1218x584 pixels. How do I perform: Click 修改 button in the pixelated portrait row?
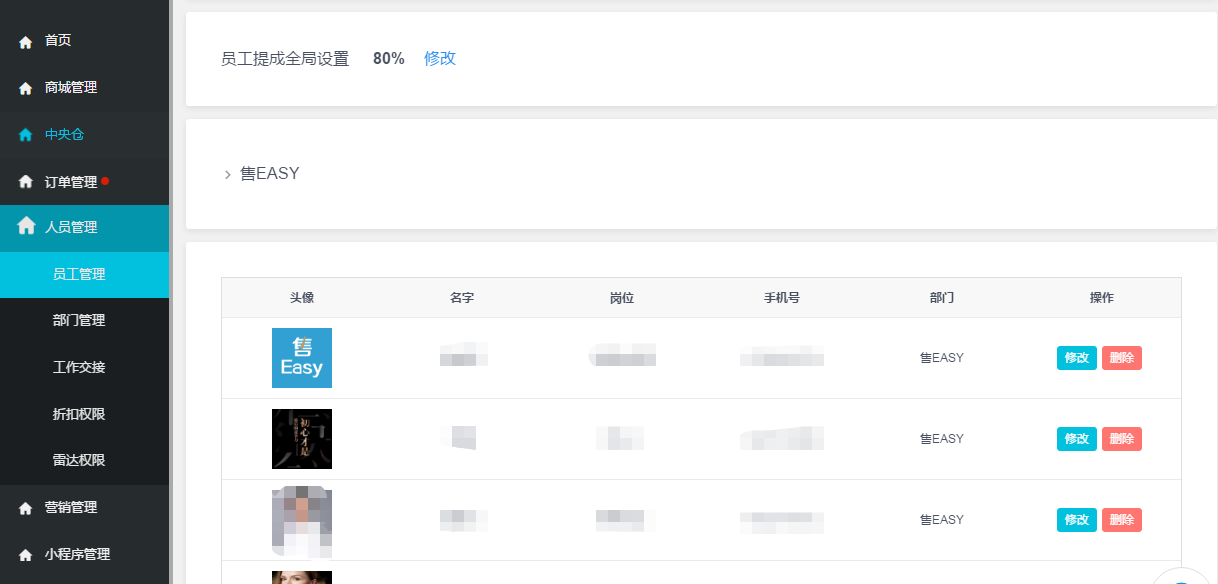coord(1077,520)
